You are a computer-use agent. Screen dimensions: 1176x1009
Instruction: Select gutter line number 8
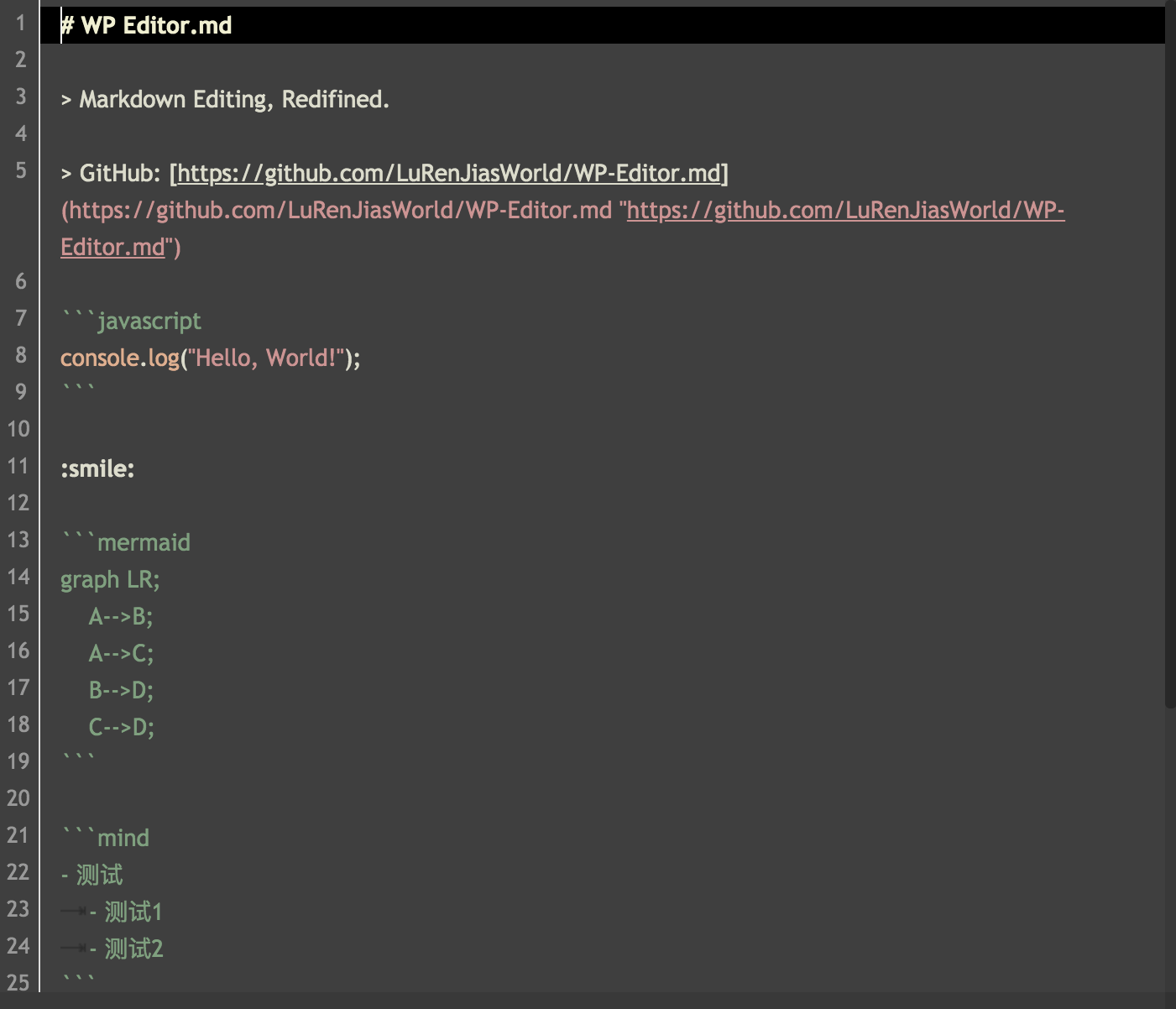[21, 355]
